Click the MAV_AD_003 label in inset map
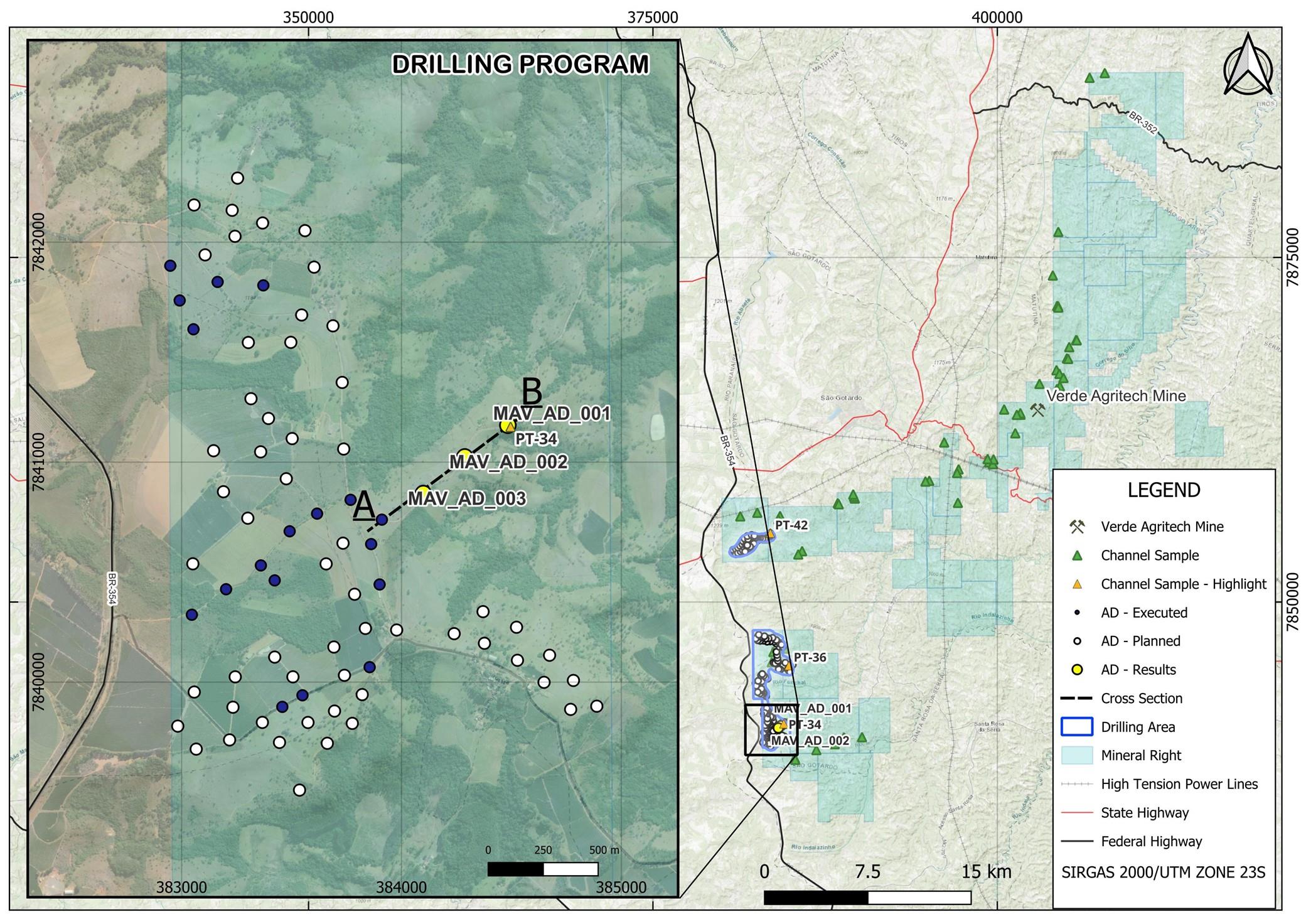 click(x=467, y=499)
